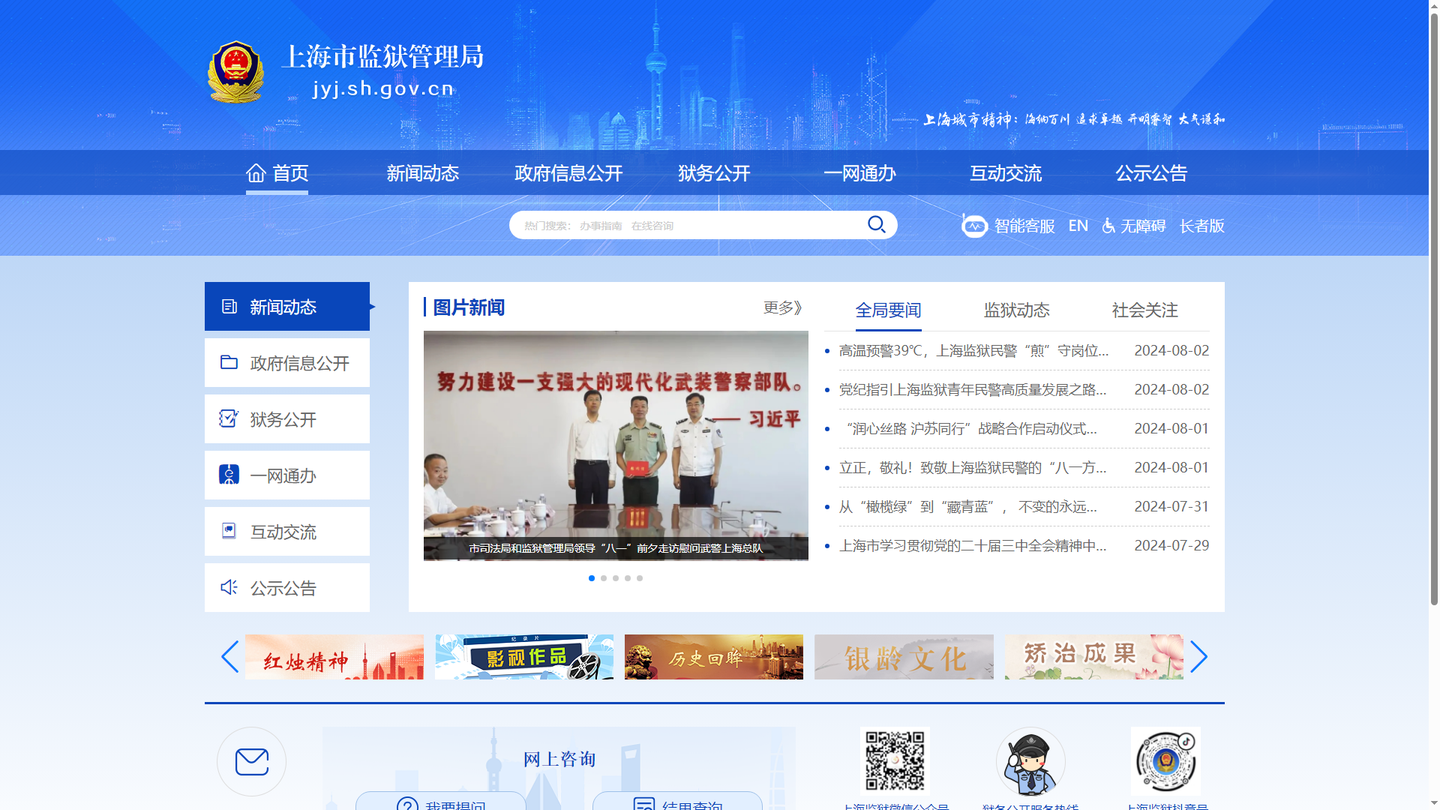Open 政府信息公开 in the top navigation bar
1440x810 pixels.
[x=568, y=173]
